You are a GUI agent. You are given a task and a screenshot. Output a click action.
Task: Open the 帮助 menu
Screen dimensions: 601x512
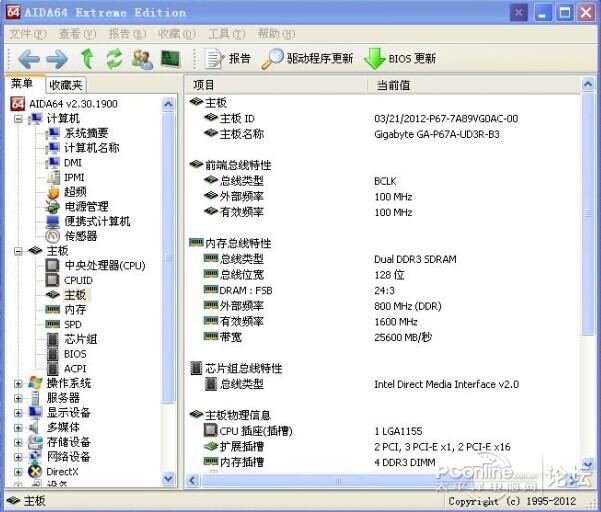point(276,34)
